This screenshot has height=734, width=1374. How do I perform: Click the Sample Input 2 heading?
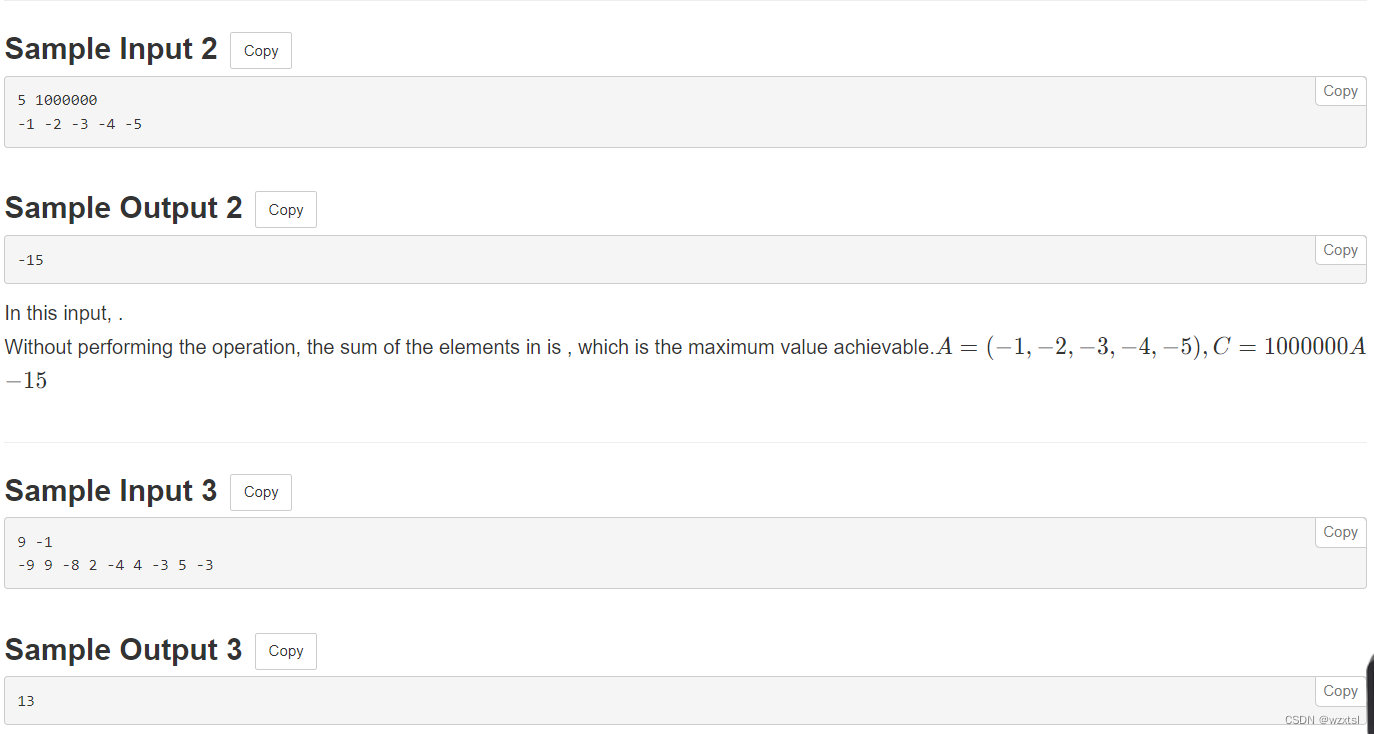click(111, 49)
